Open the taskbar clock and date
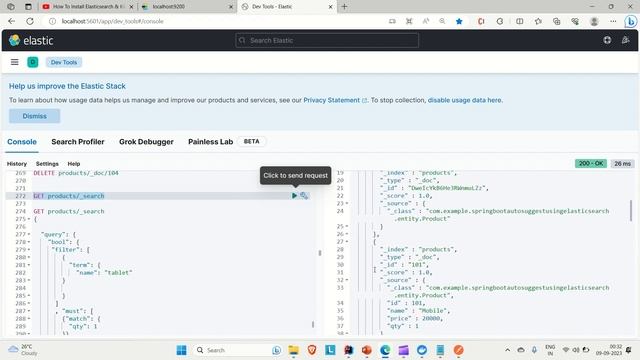The height and width of the screenshot is (360, 640). click(609, 350)
